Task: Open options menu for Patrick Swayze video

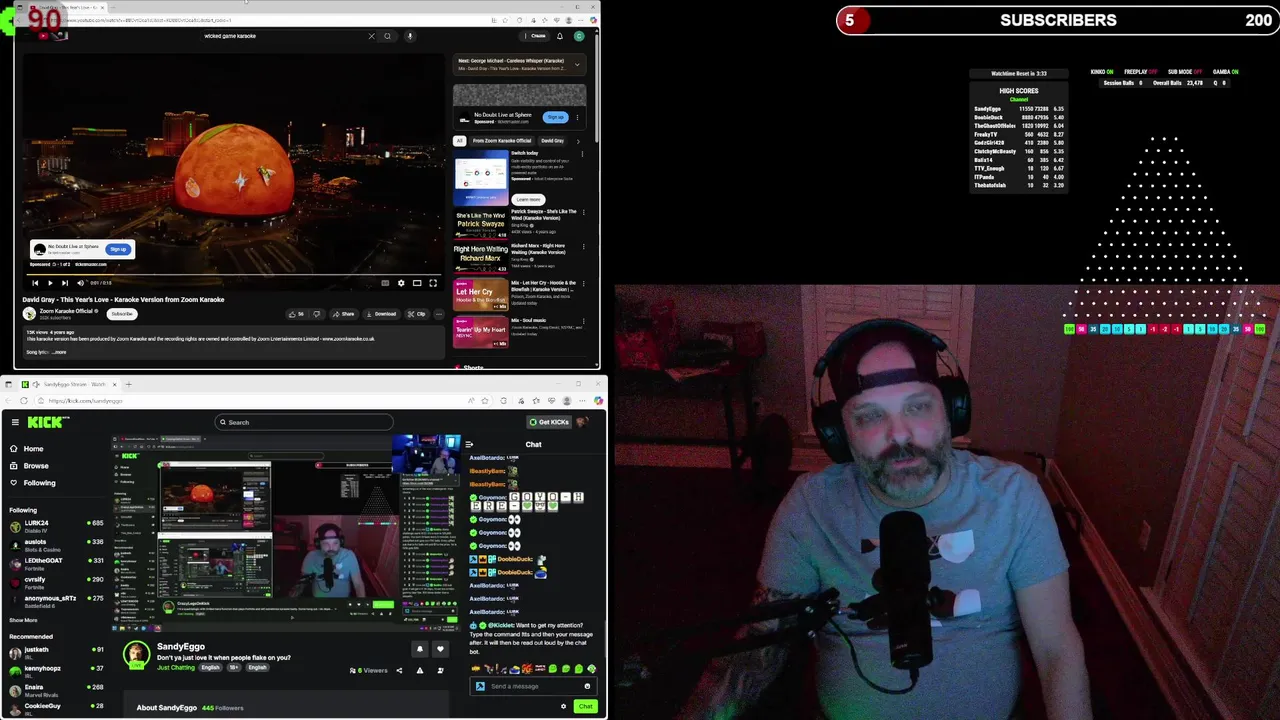Action: [x=583, y=212]
